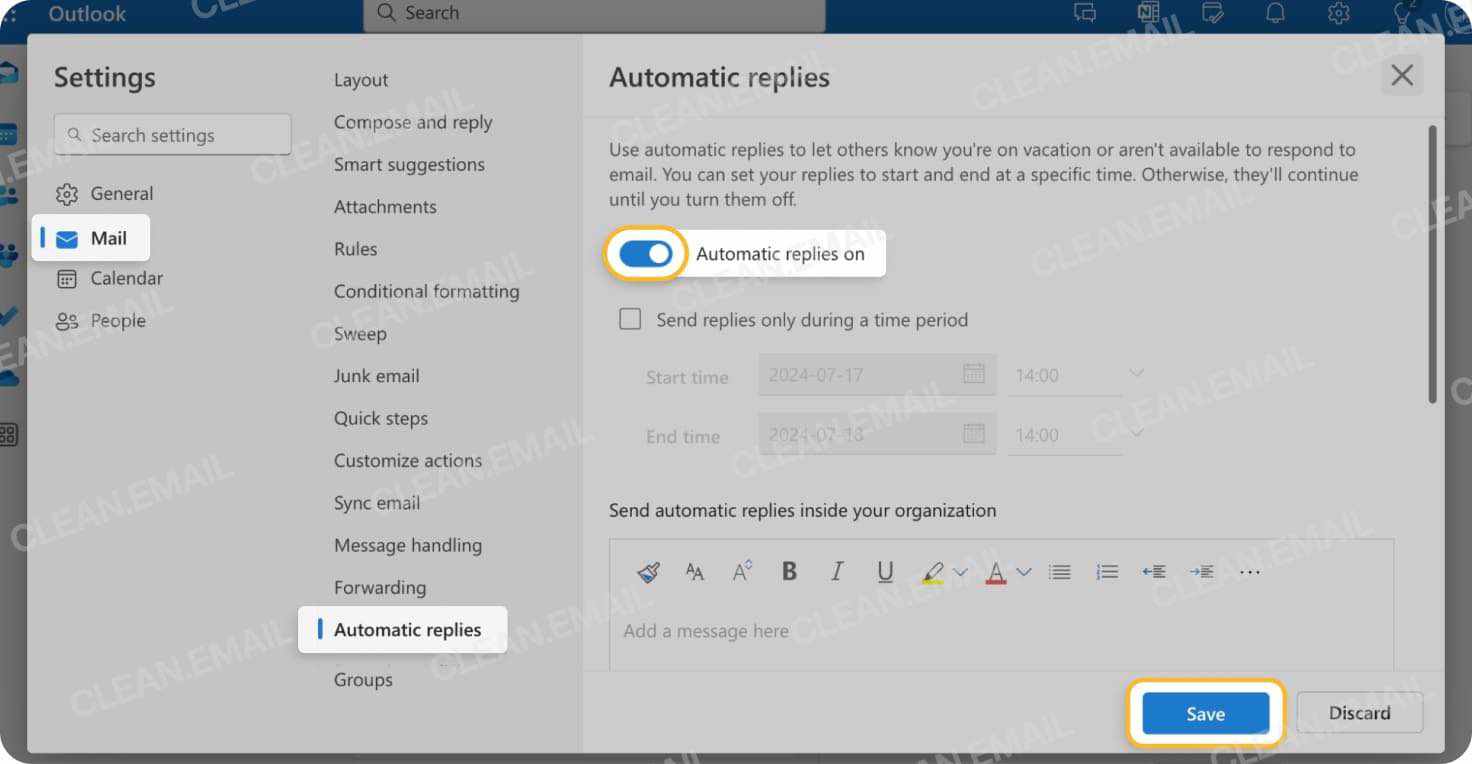Open the Rules settings page

point(356,249)
